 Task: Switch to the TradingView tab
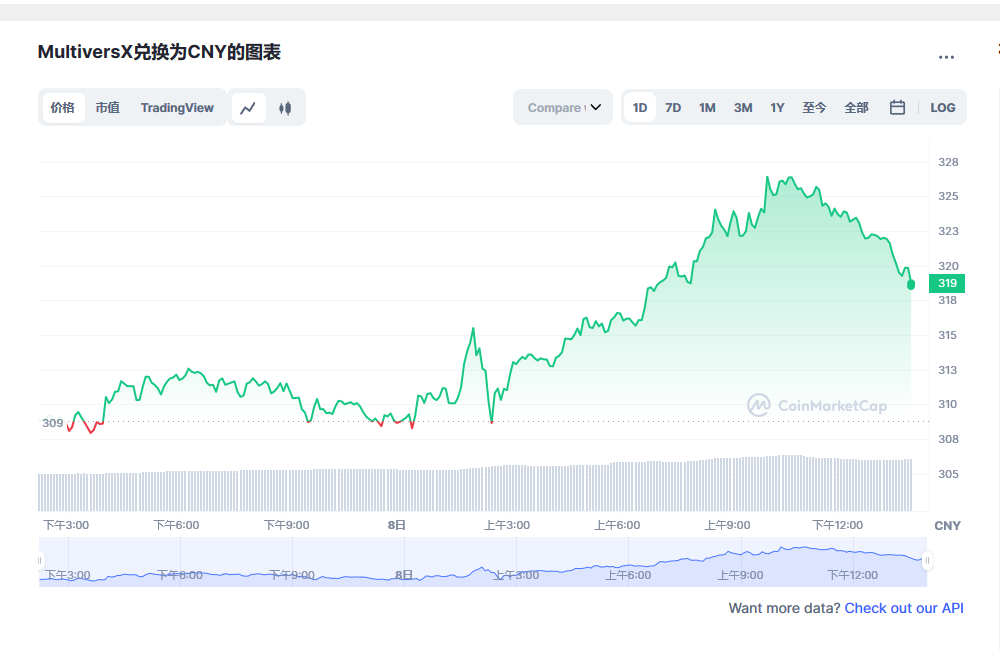click(x=177, y=108)
